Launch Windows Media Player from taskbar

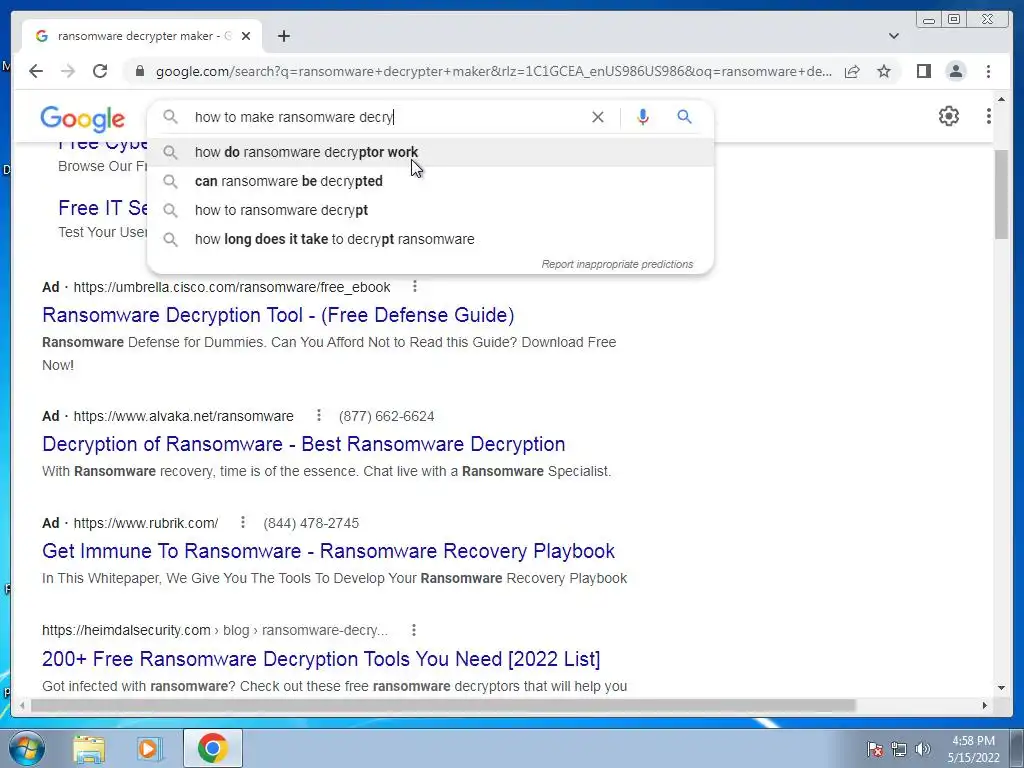click(x=150, y=748)
